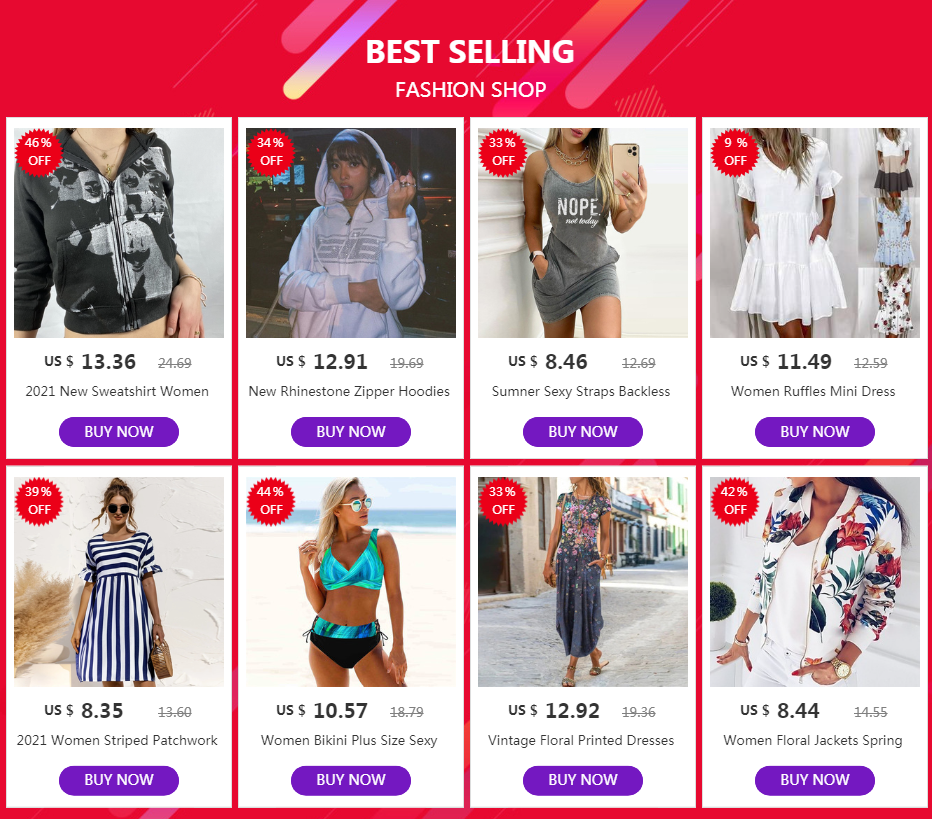The height and width of the screenshot is (819, 932).
Task: Buy Now for 2021 New Sweatshirt Women
Action: [x=119, y=431]
